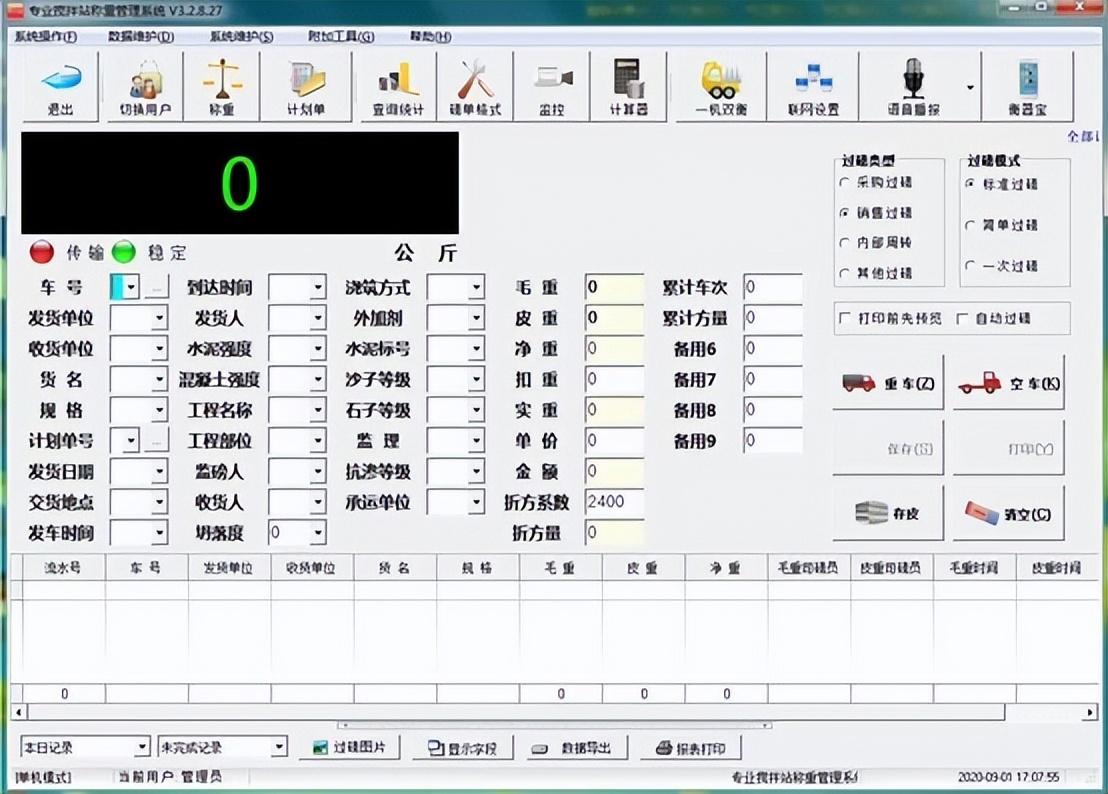The image size is (1108, 794).
Task: Click the 净重 column header in table
Action: click(x=726, y=567)
